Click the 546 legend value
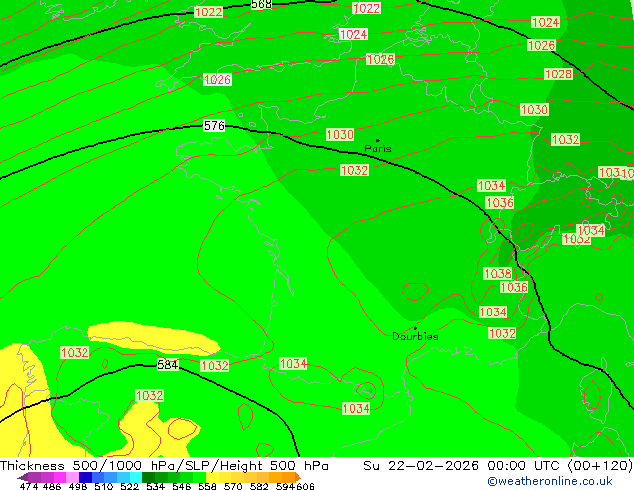The height and width of the screenshot is (490, 634). point(181,486)
